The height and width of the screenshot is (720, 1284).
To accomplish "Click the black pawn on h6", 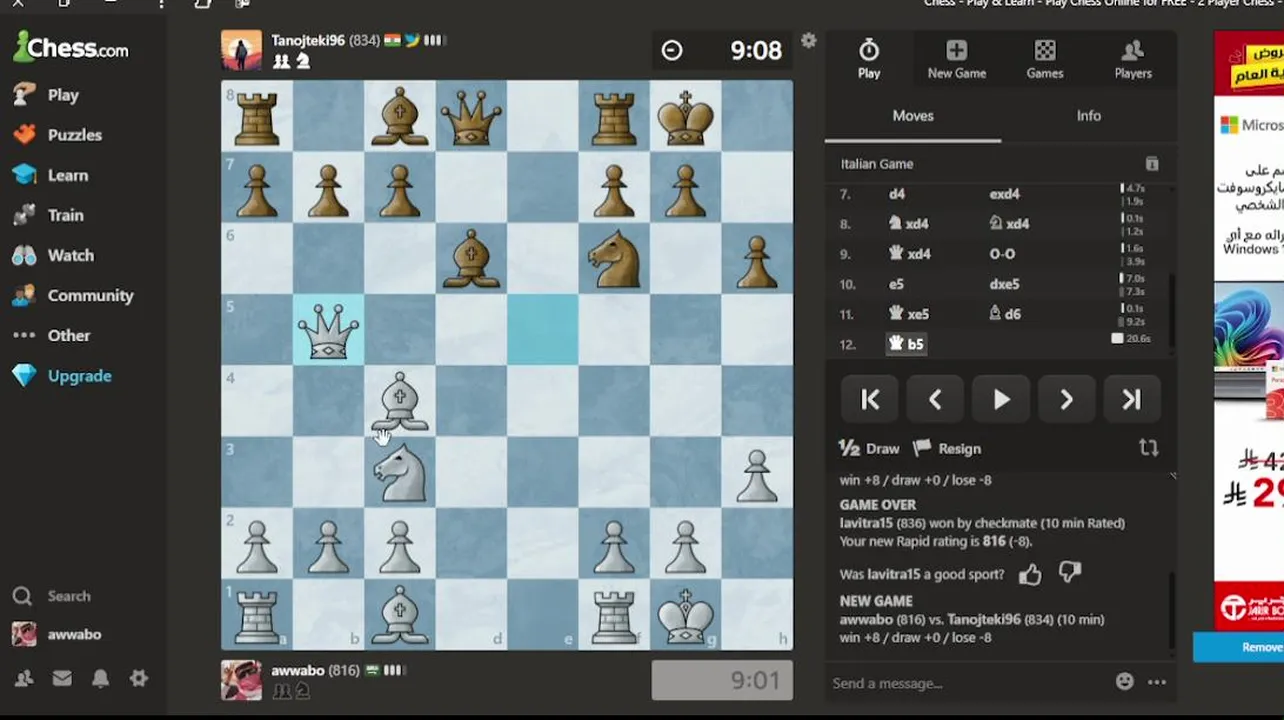I will pyautogui.click(x=757, y=259).
